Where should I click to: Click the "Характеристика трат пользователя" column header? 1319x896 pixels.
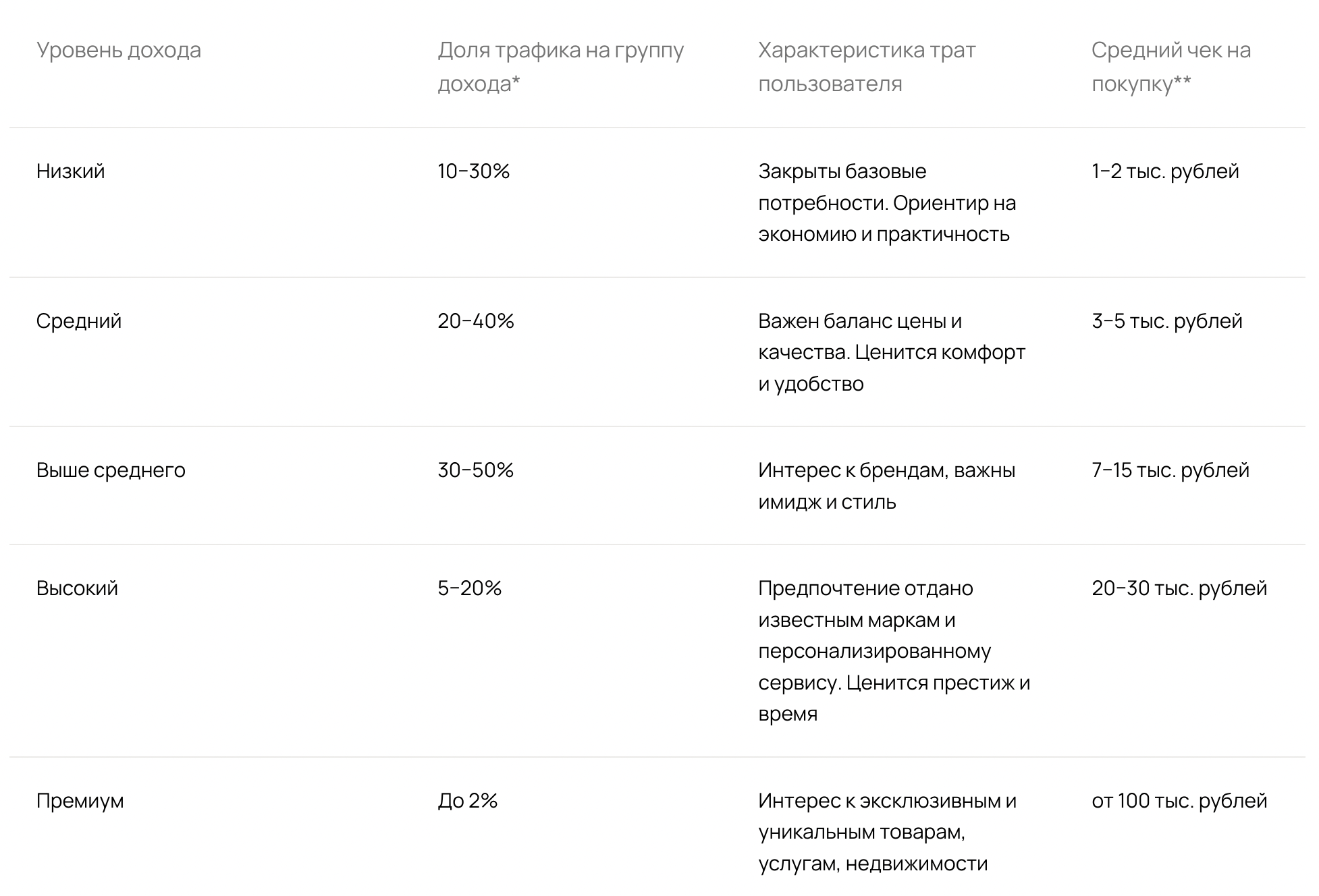tap(866, 67)
